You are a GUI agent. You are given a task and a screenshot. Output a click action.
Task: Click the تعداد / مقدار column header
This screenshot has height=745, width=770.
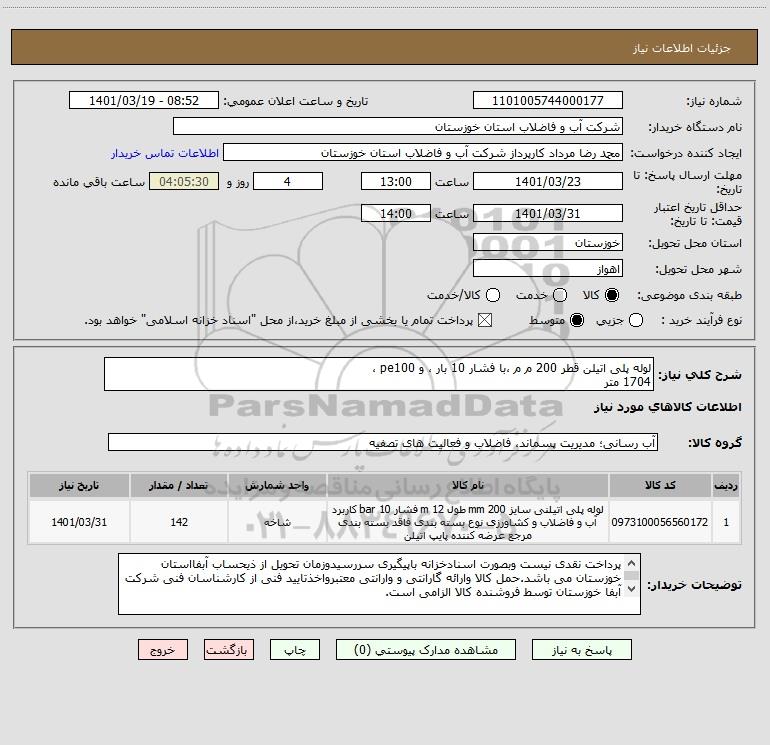[x=179, y=485]
